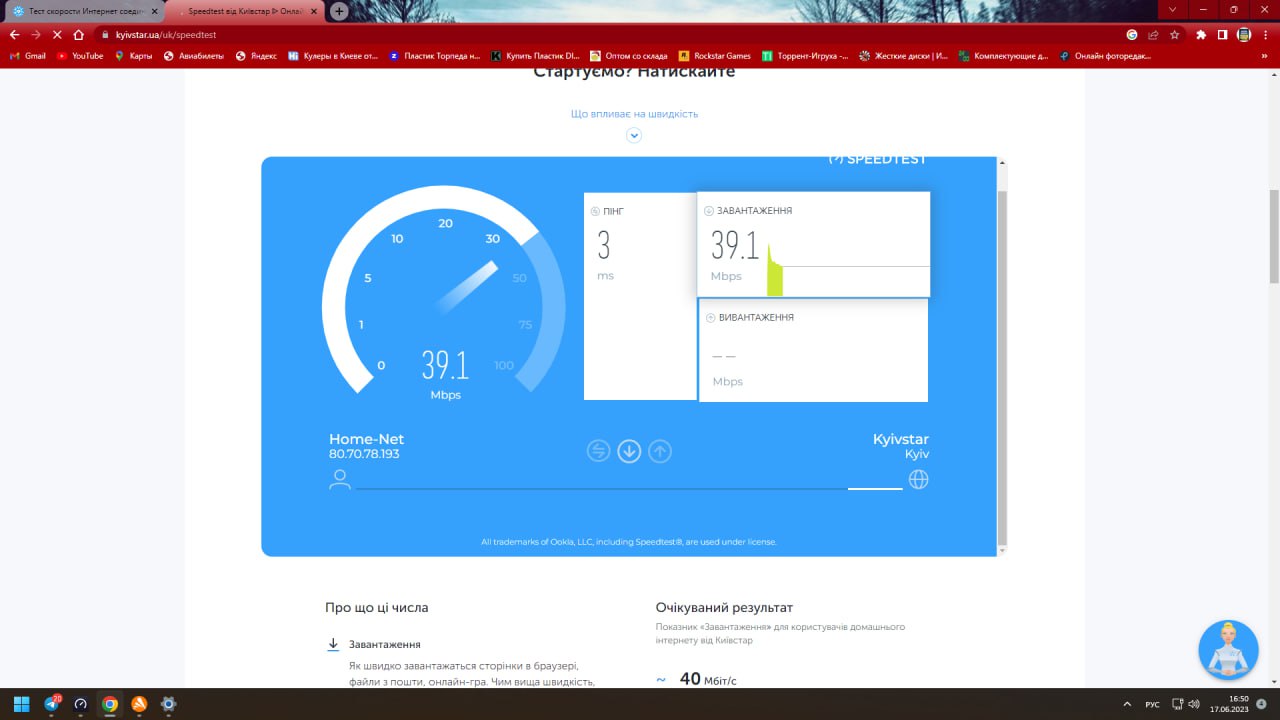Go back with the browser back arrow
The image size is (1280, 720).
14,34
